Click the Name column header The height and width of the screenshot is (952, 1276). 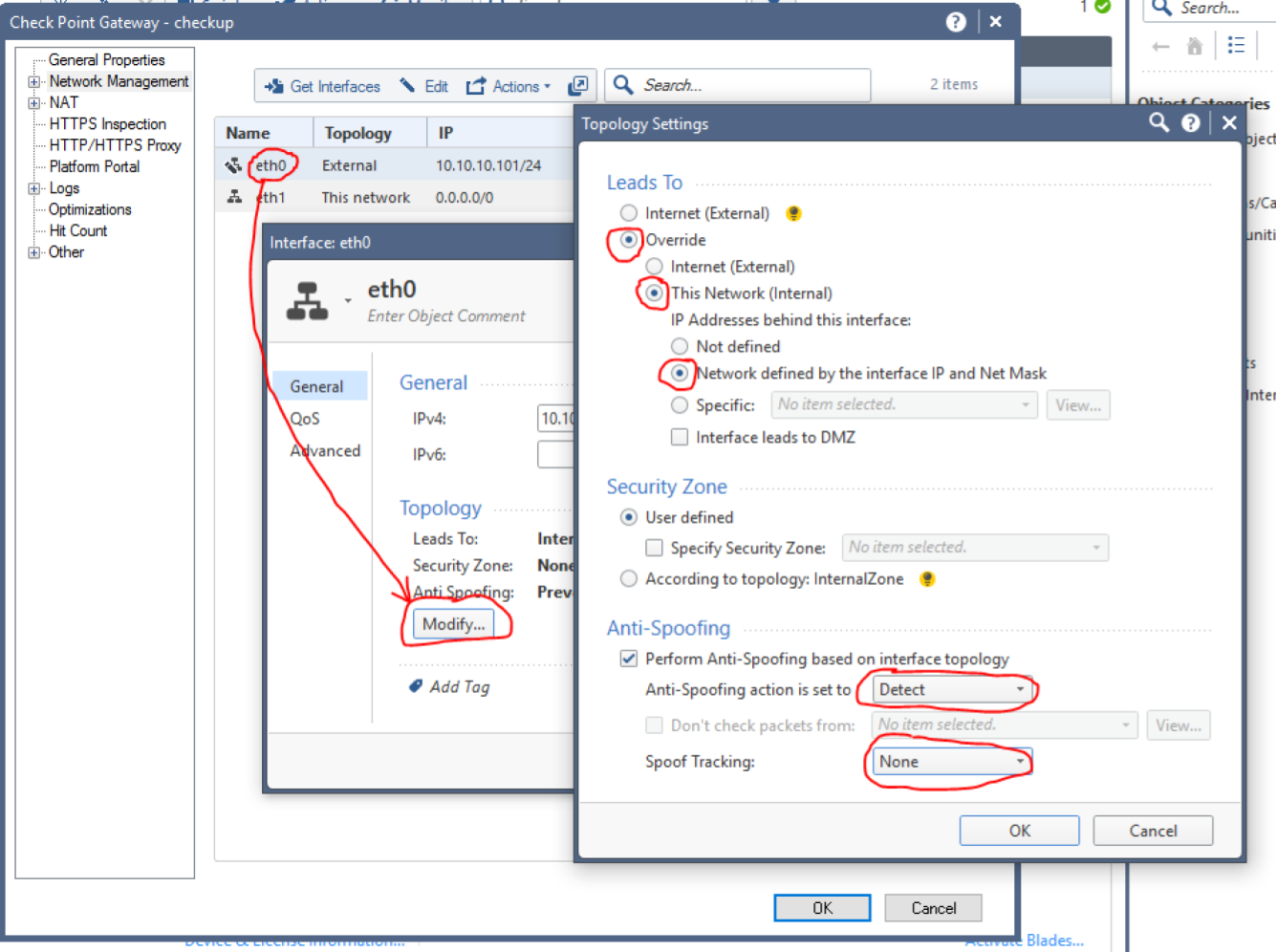265,133
